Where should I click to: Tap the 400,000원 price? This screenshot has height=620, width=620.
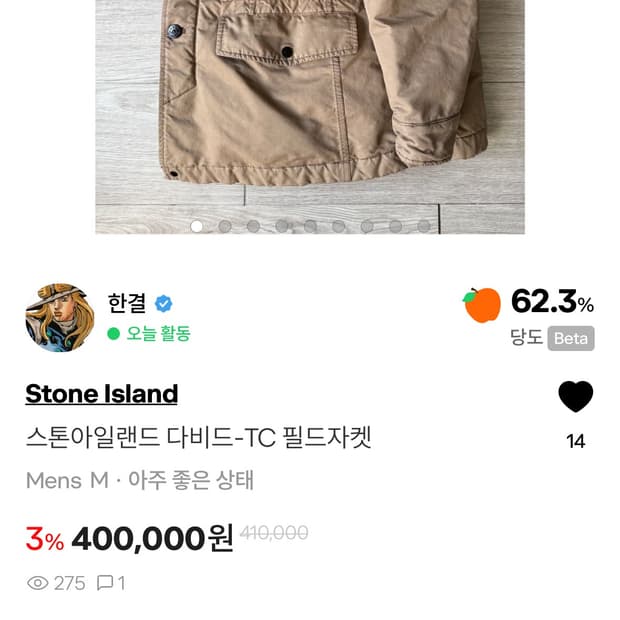click(153, 539)
